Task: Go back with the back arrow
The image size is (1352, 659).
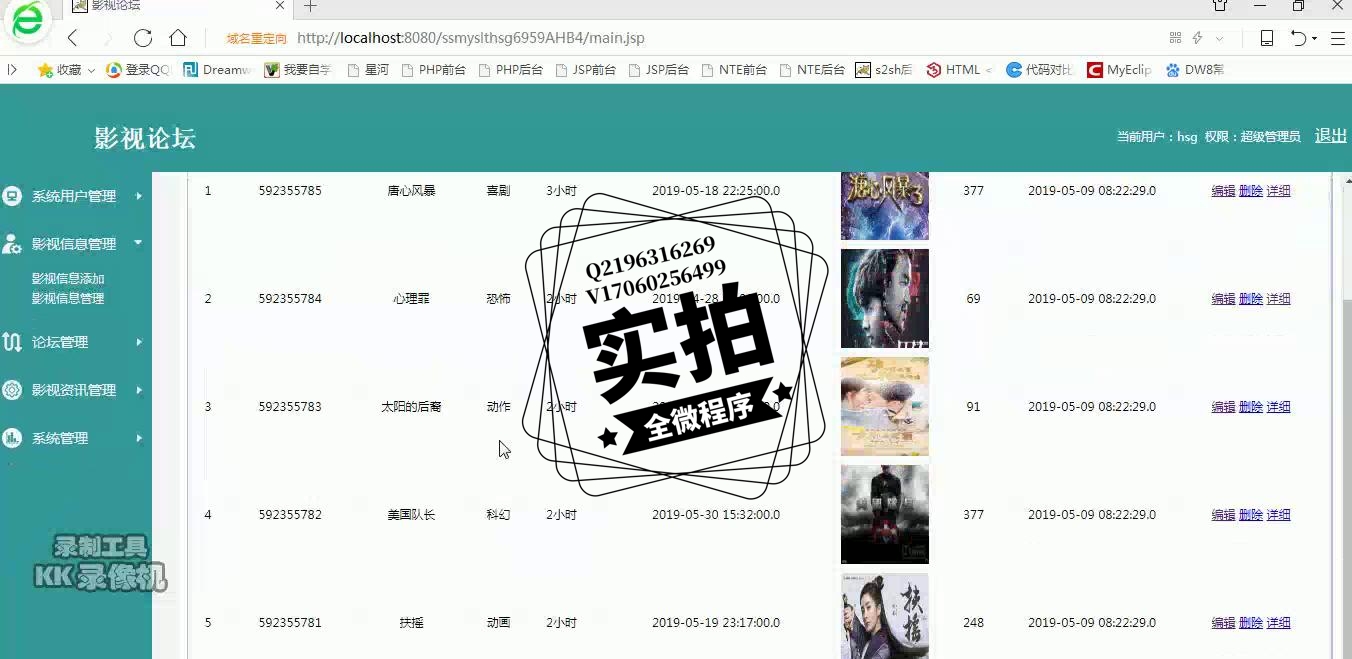Action: tap(72, 38)
